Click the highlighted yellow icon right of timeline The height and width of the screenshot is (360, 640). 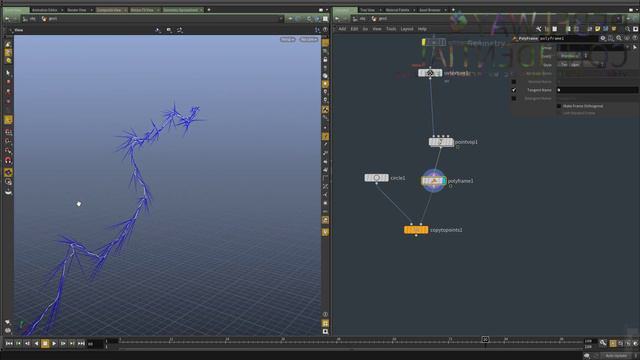click(x=613, y=344)
